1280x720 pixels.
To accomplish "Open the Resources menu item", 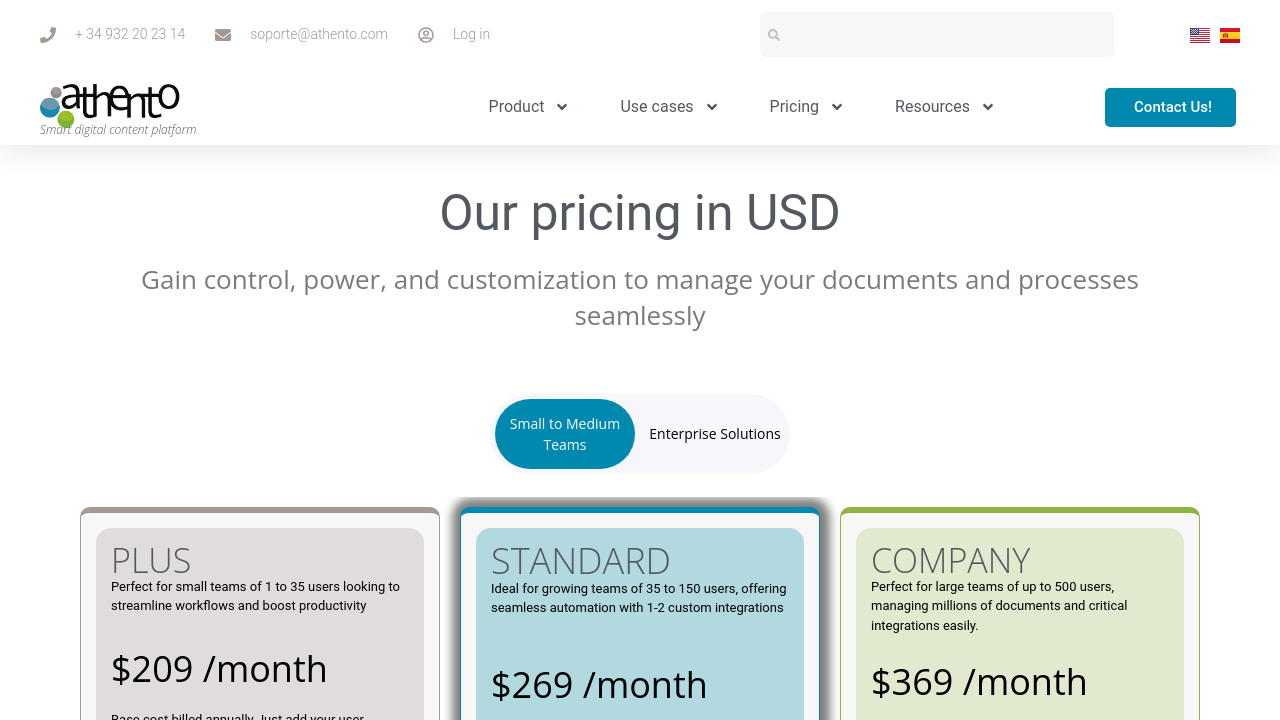I will tap(932, 107).
